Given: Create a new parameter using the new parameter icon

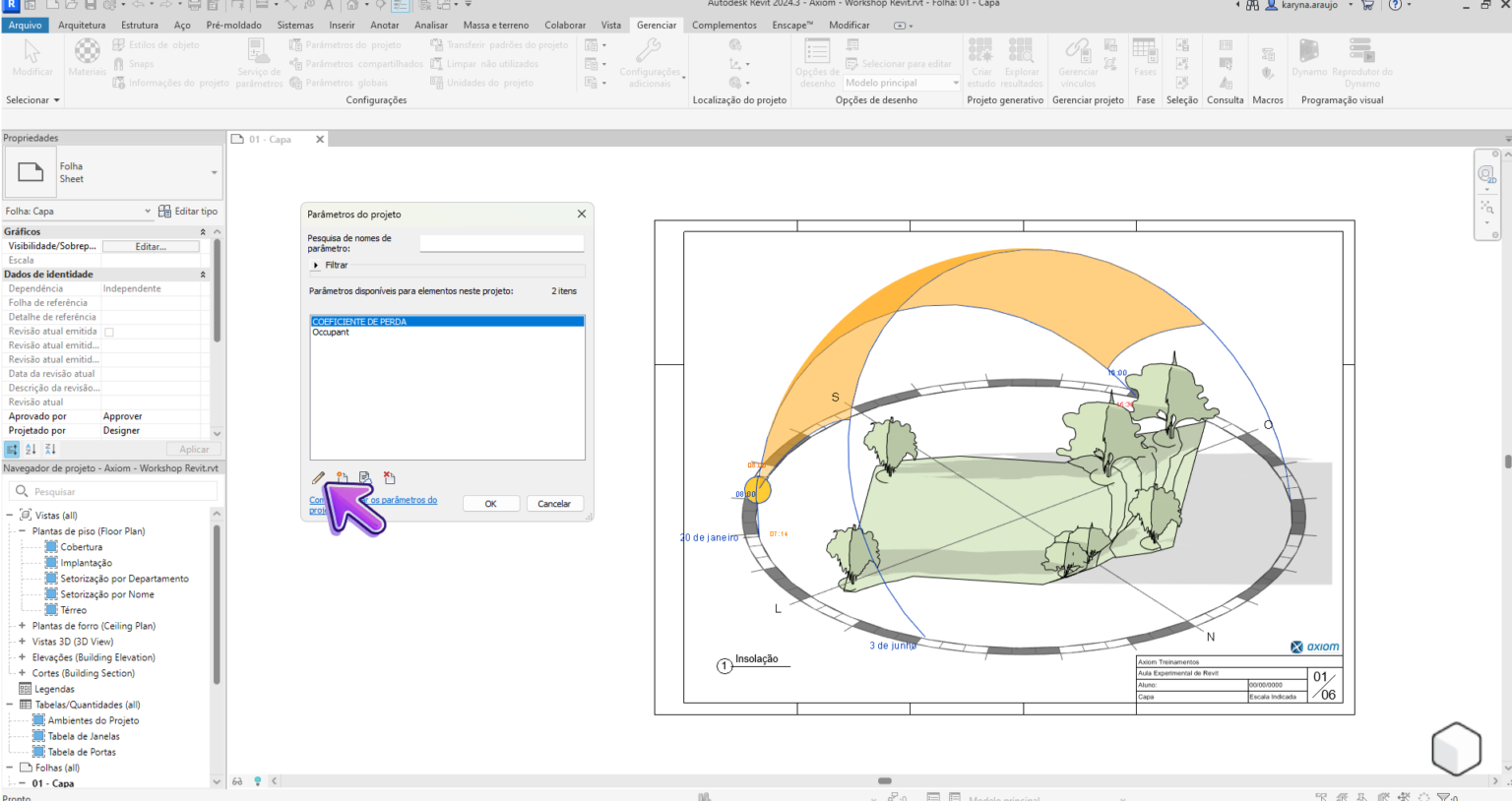Looking at the screenshot, I should [342, 477].
